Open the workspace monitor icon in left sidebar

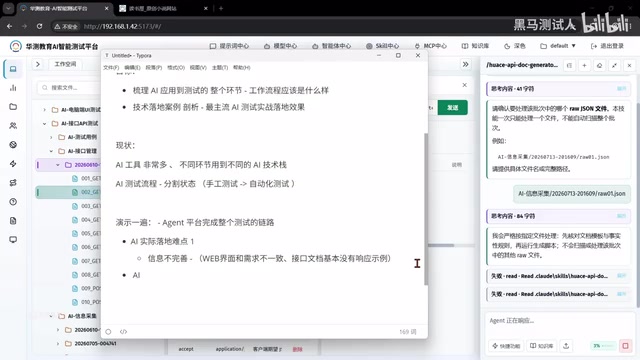coord(13,69)
